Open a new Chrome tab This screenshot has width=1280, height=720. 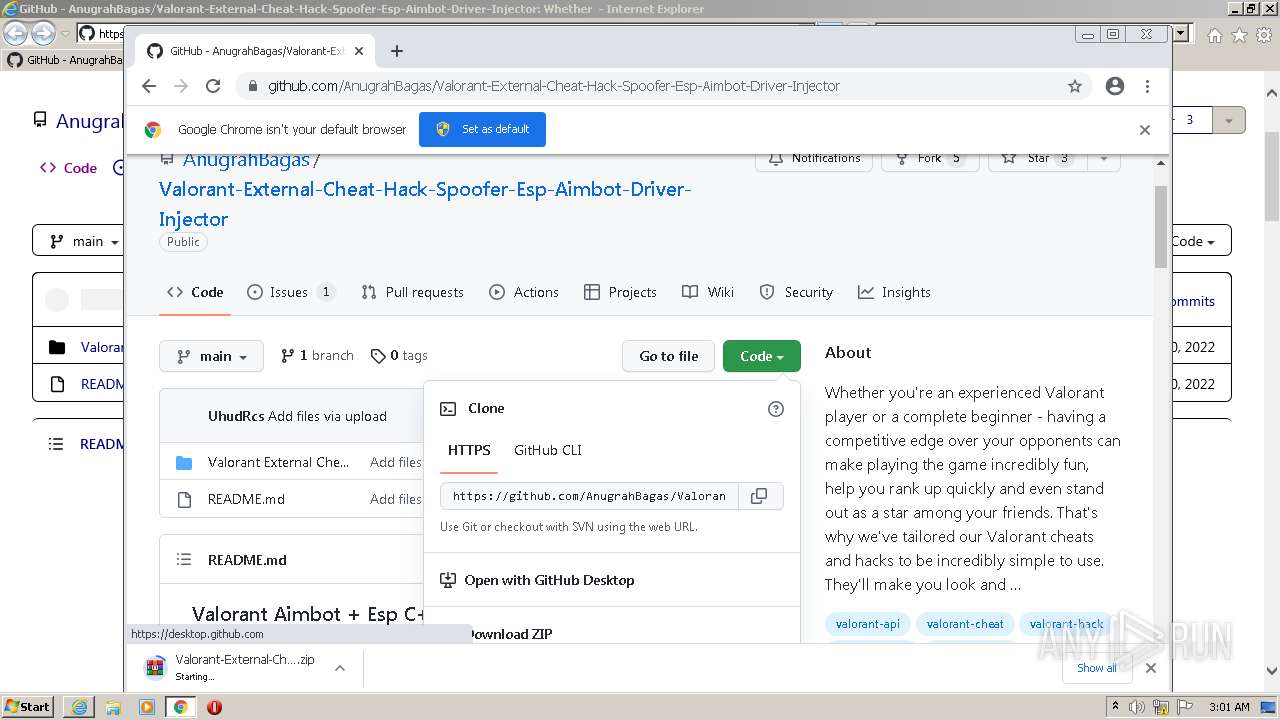(397, 51)
